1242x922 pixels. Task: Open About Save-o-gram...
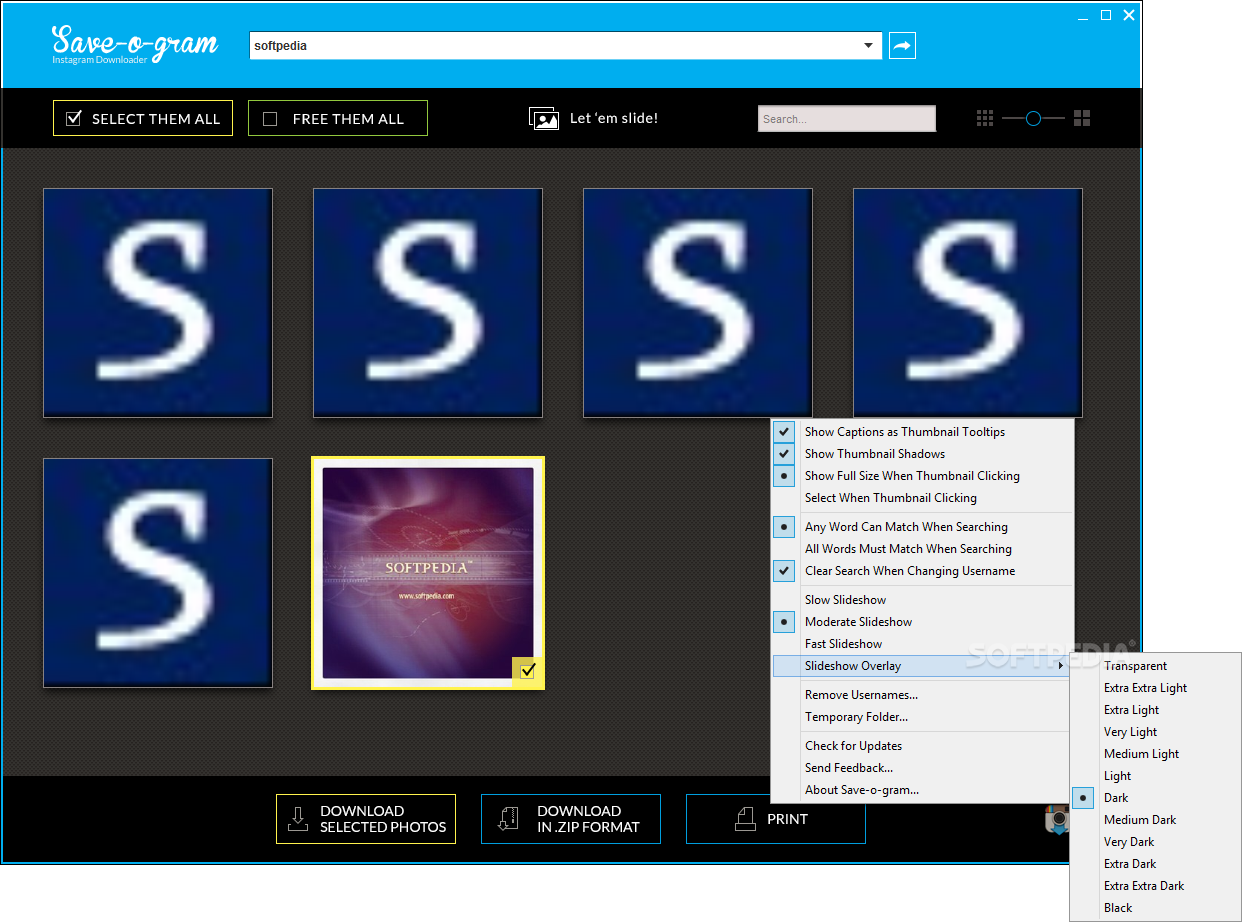[x=922, y=790]
